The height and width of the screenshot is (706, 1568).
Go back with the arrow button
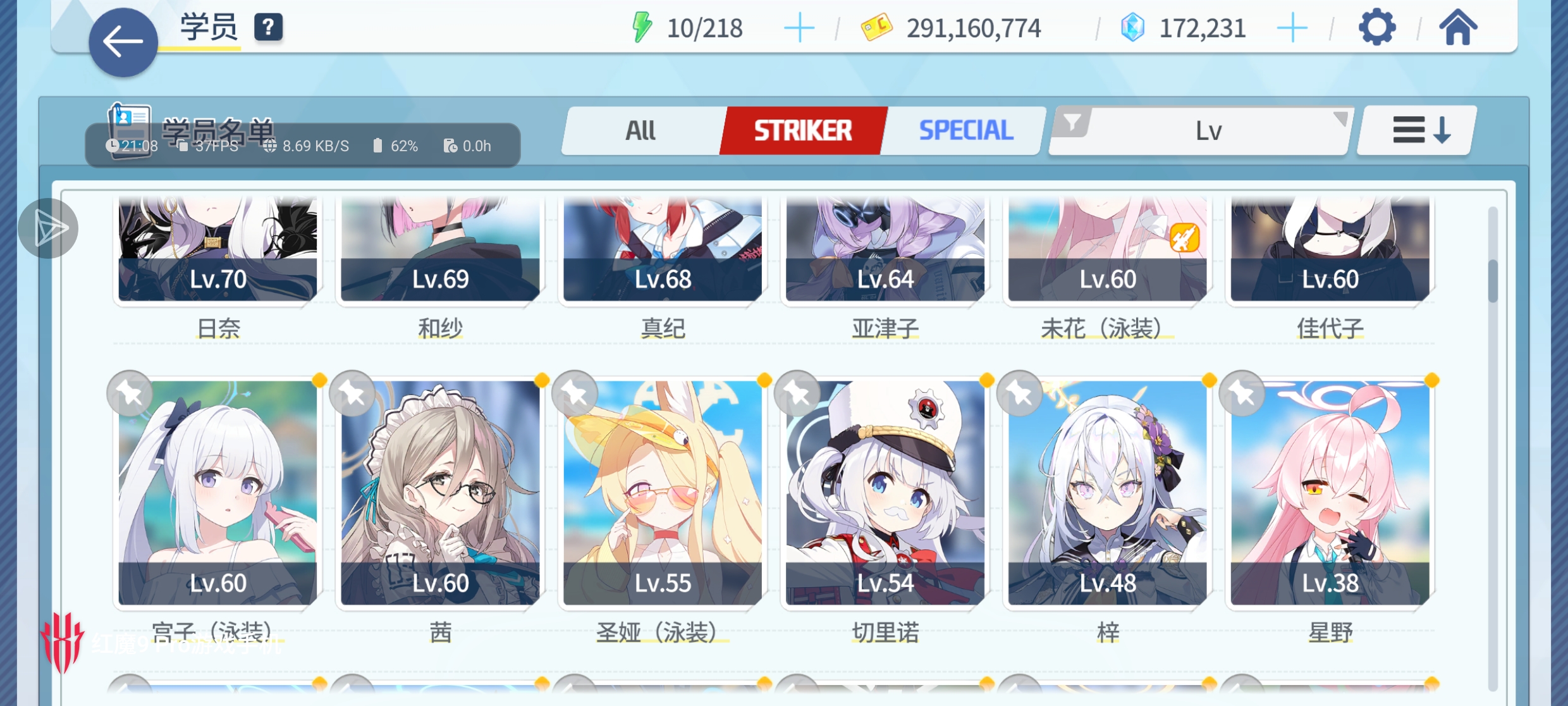123,42
